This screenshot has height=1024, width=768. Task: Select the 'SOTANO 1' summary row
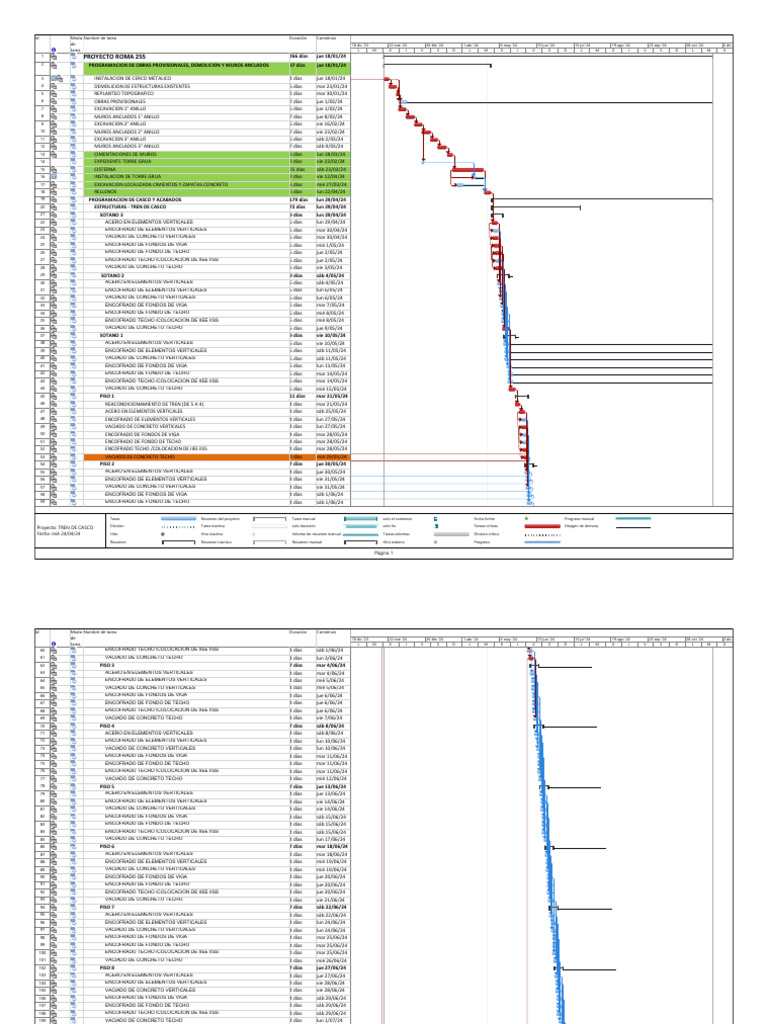[111, 335]
